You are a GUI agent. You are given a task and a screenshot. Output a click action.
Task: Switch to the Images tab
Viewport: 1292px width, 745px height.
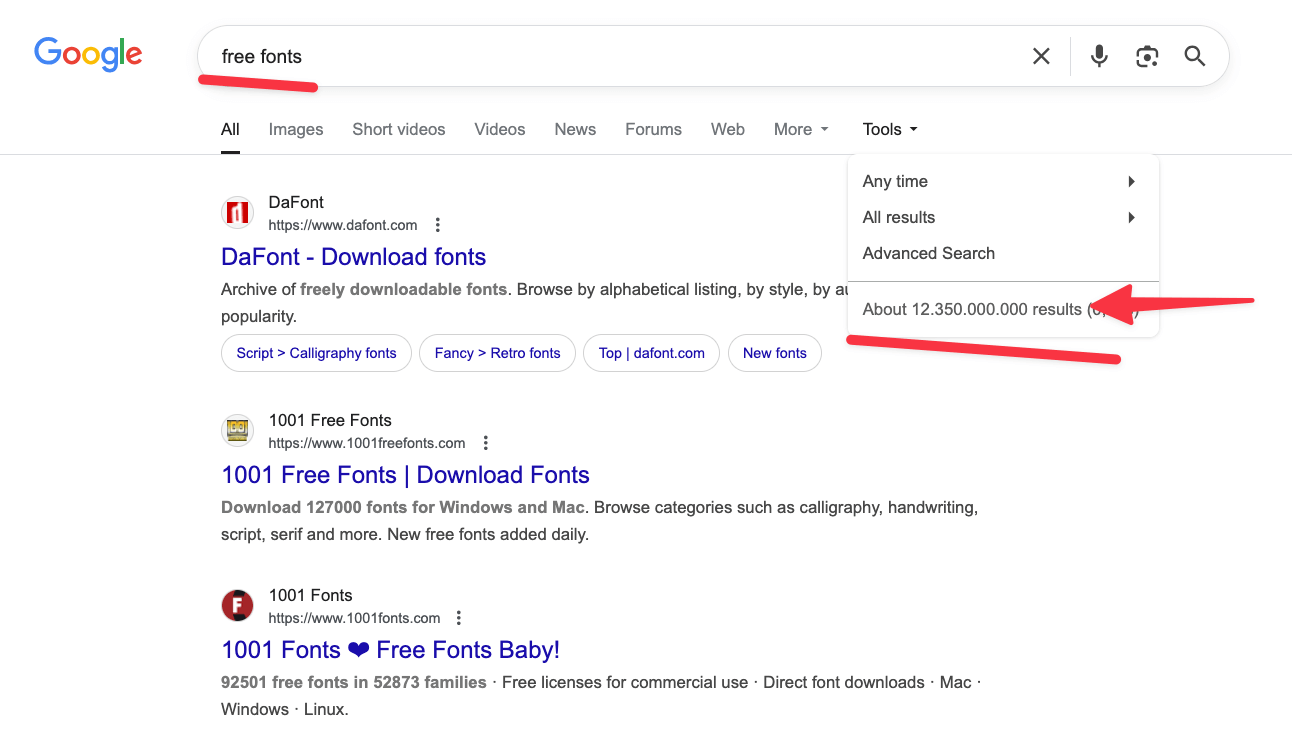pyautogui.click(x=296, y=129)
